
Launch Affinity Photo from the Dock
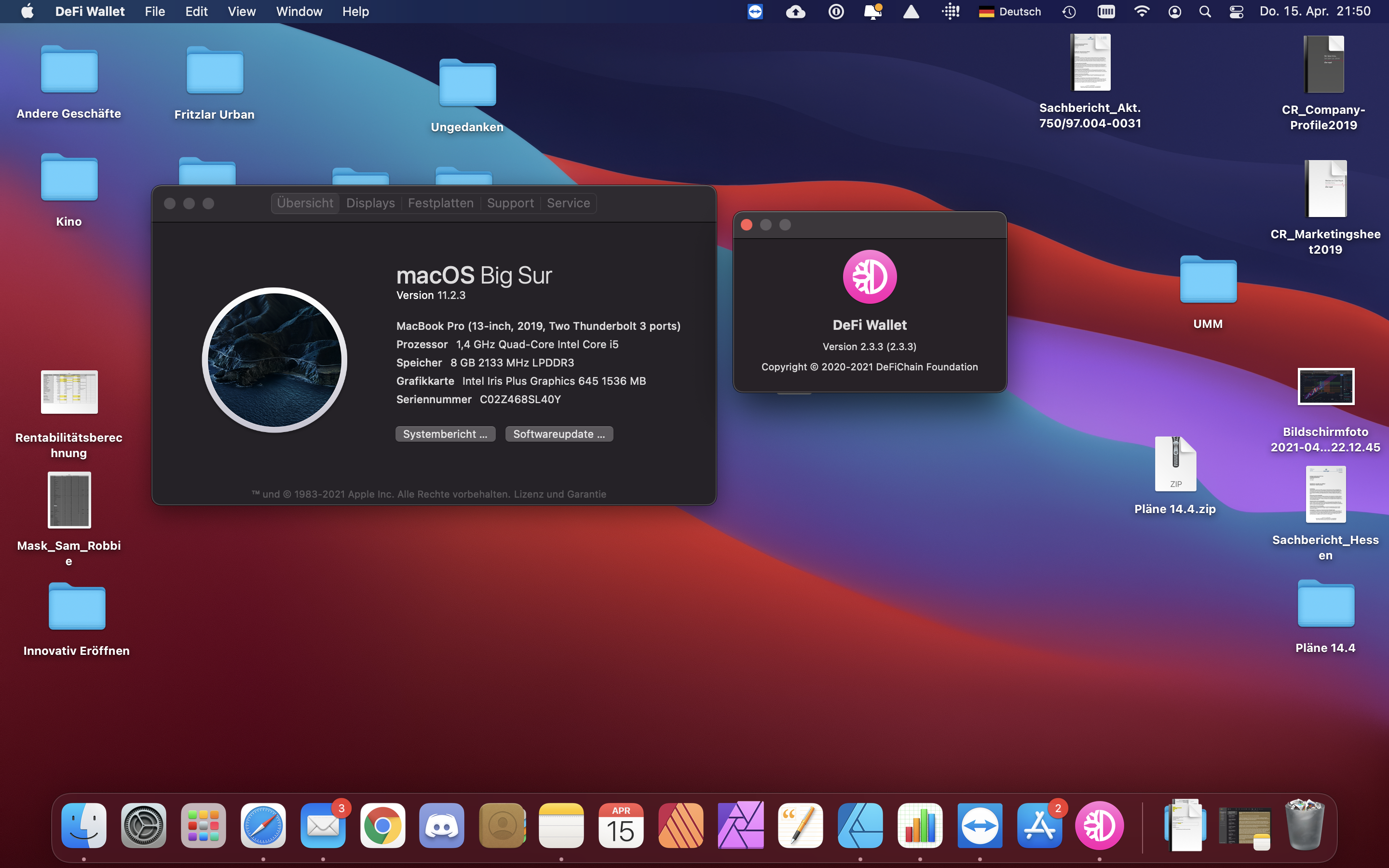740,826
